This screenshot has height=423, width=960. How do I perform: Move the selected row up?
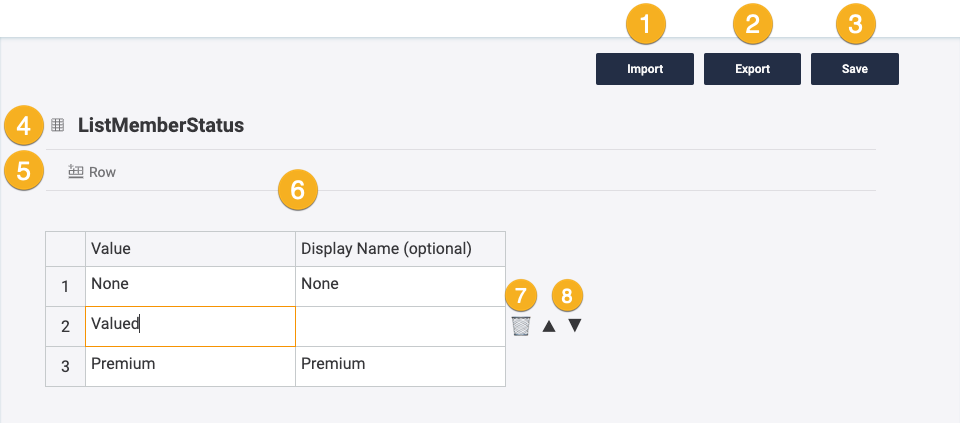pos(549,326)
